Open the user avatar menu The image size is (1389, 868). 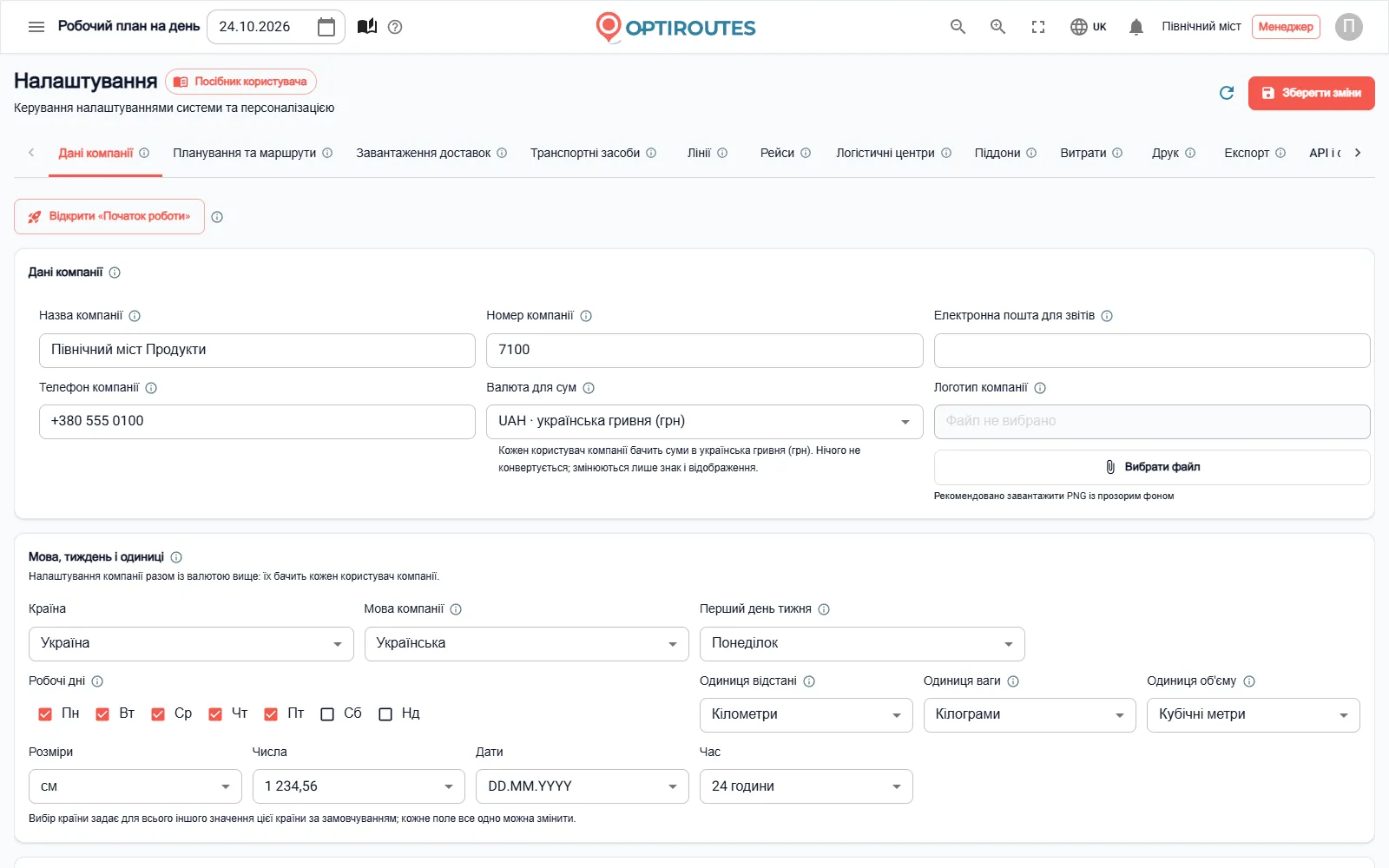click(x=1348, y=27)
